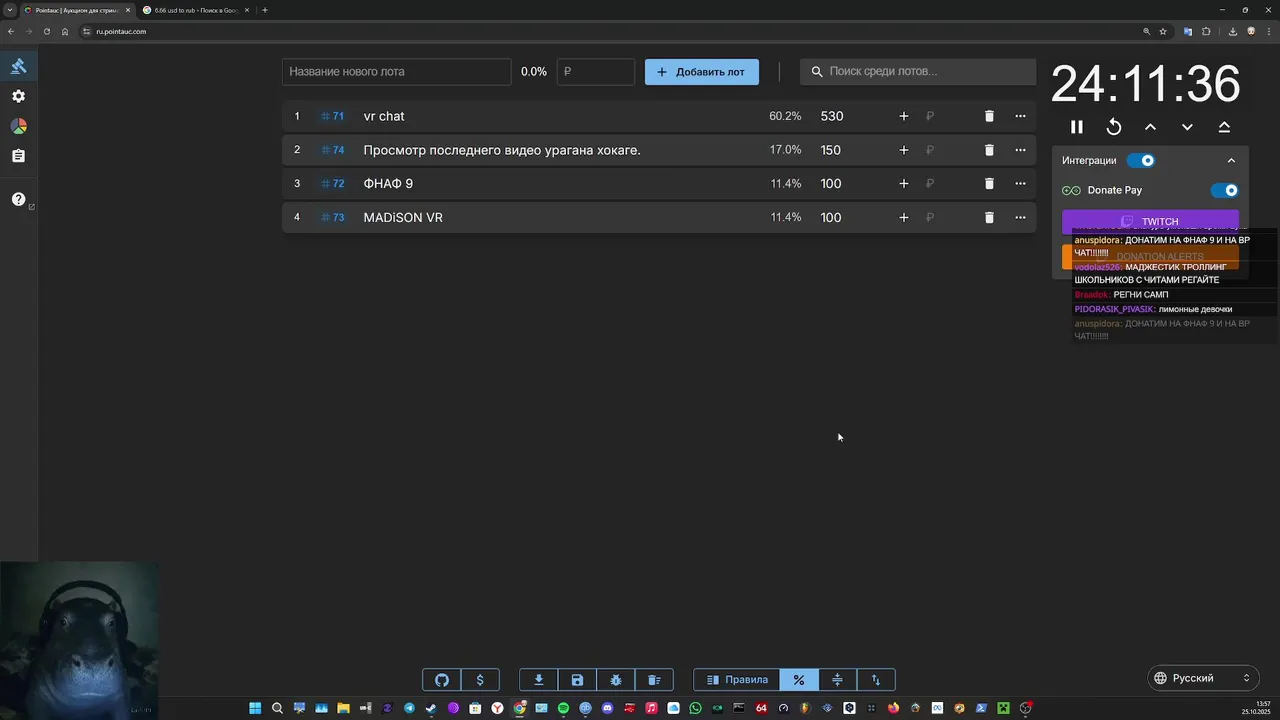
Task: Click the clear all lots sweep icon
Action: click(x=654, y=680)
